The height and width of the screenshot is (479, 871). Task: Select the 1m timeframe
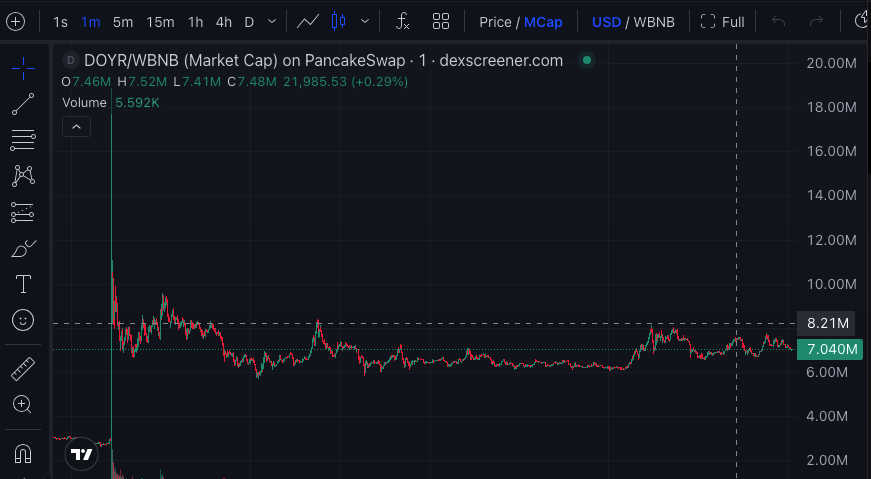click(x=91, y=22)
